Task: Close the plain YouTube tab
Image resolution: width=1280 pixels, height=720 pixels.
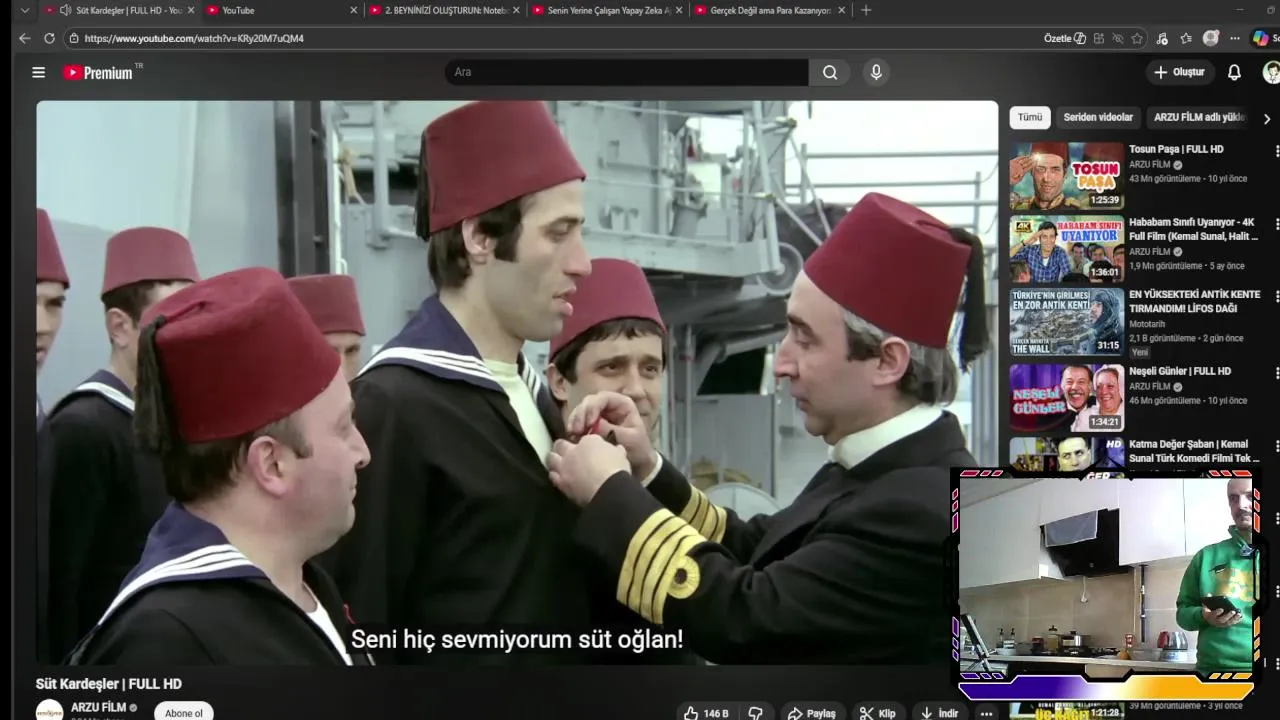Action: pos(353,10)
